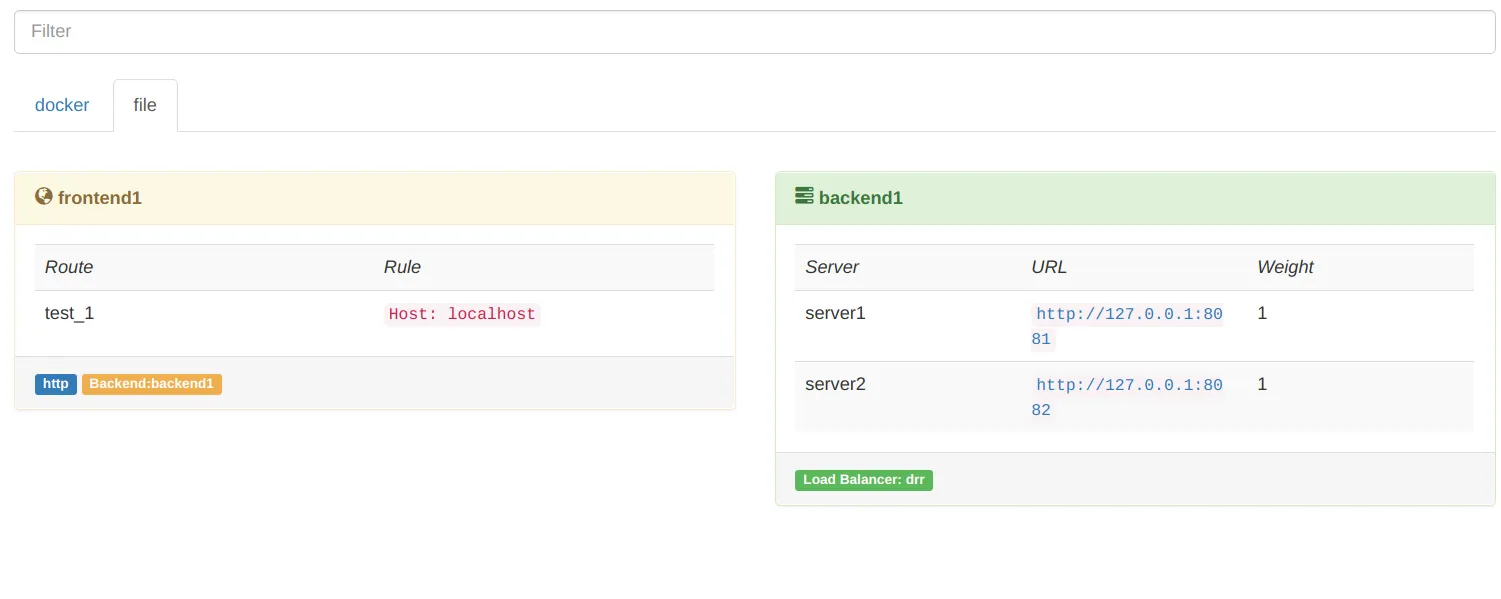Switch to the docker tab
This screenshot has height=599, width=1501.
click(62, 105)
